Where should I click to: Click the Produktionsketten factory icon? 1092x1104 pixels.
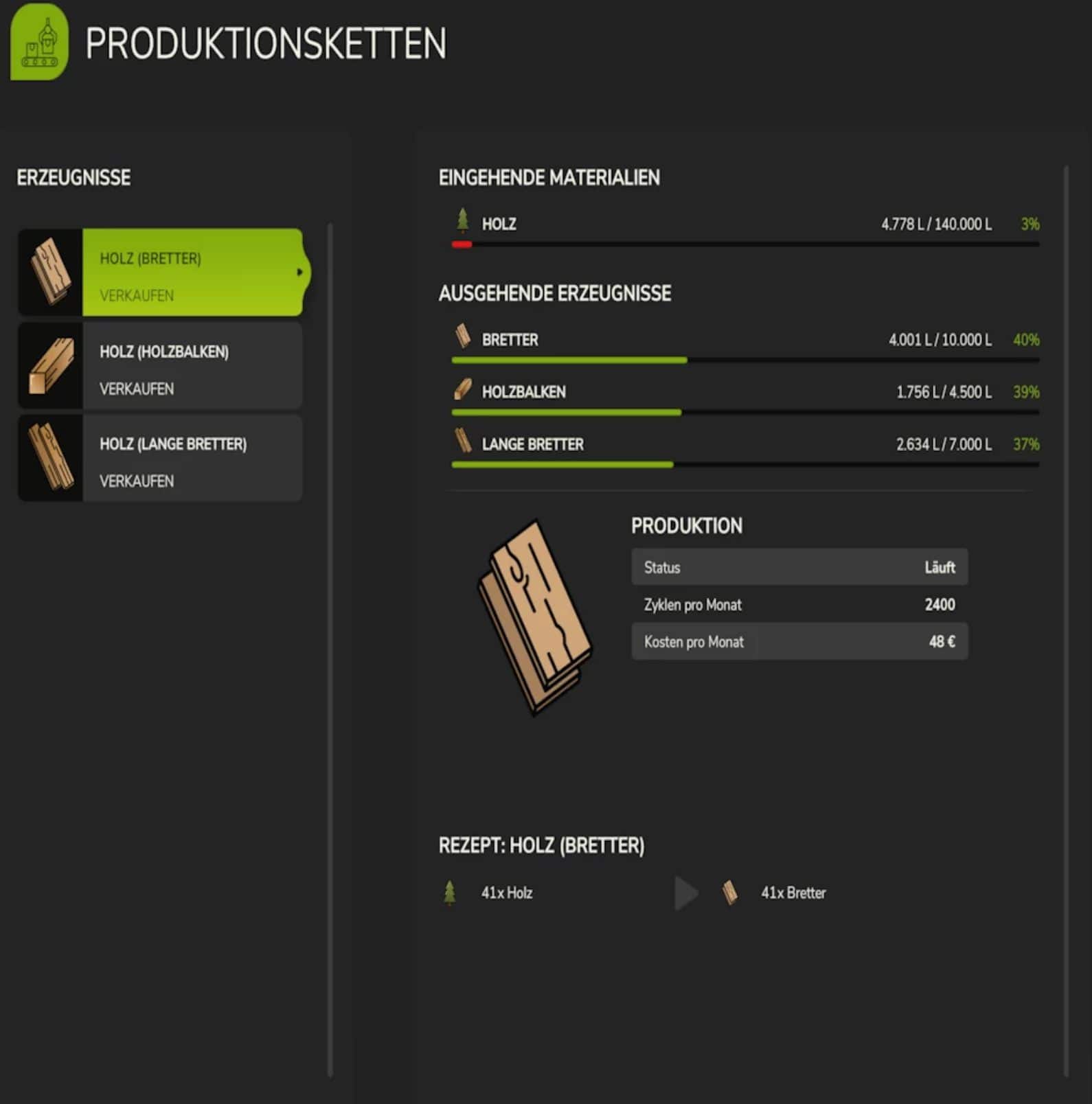pyautogui.click(x=39, y=42)
